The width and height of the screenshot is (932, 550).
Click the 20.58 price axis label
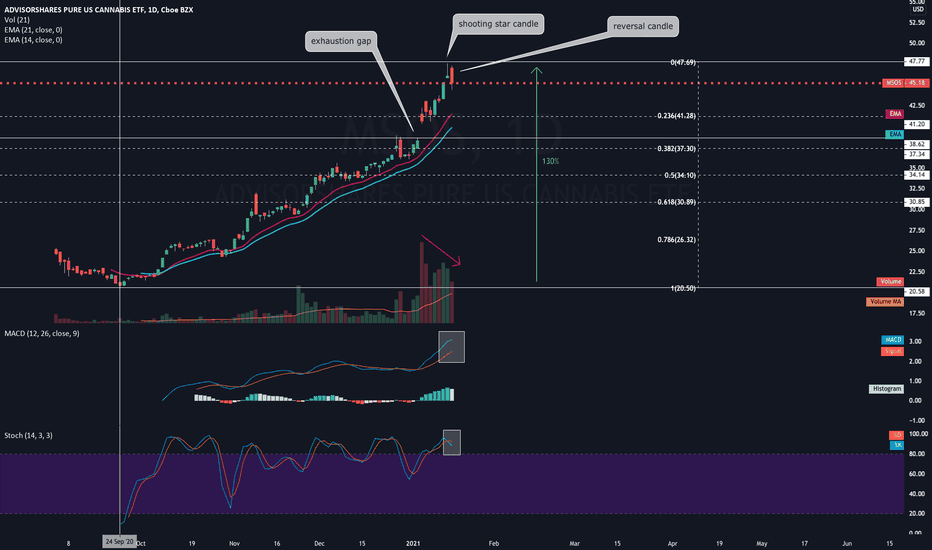[917, 291]
